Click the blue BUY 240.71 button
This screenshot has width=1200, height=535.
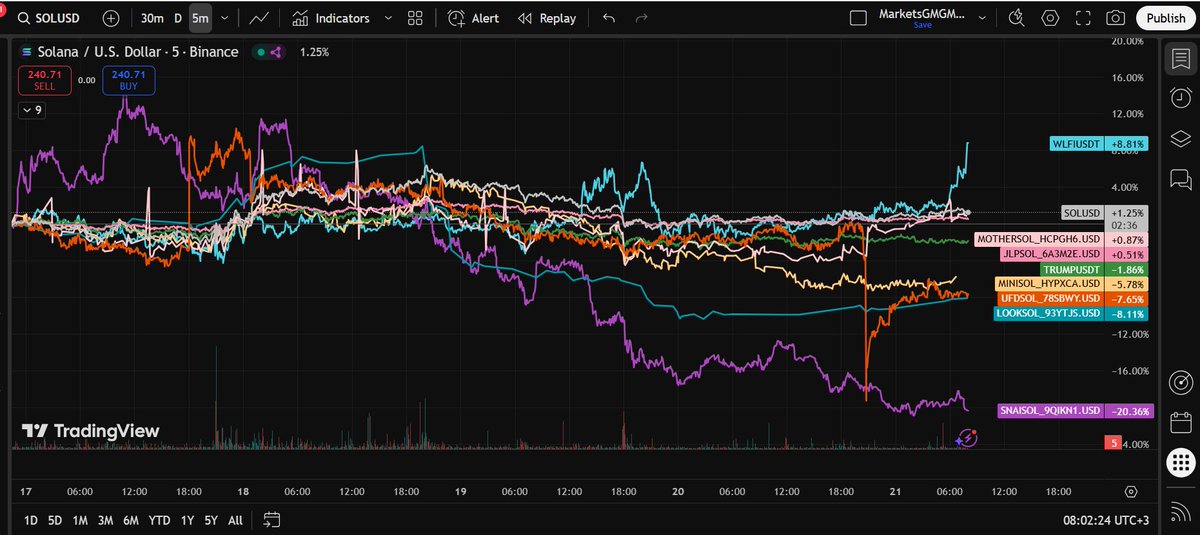pos(128,80)
